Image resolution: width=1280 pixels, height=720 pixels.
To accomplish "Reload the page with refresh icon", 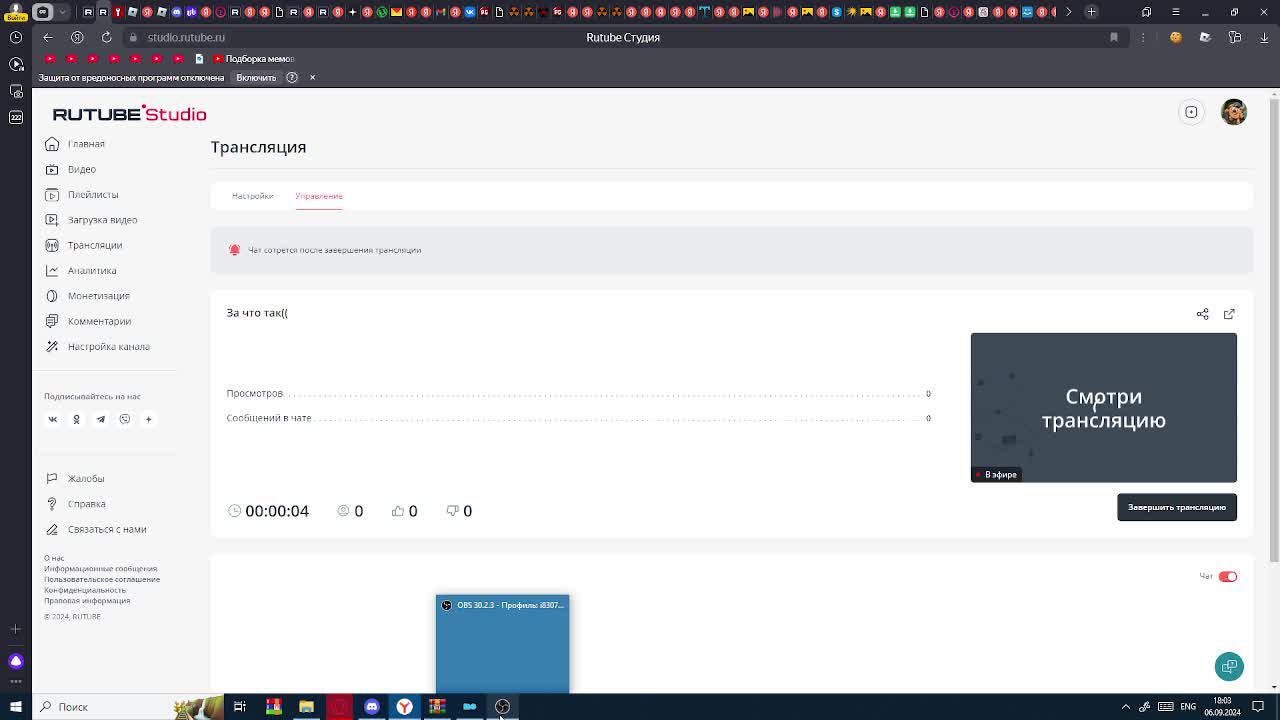I will coord(106,37).
